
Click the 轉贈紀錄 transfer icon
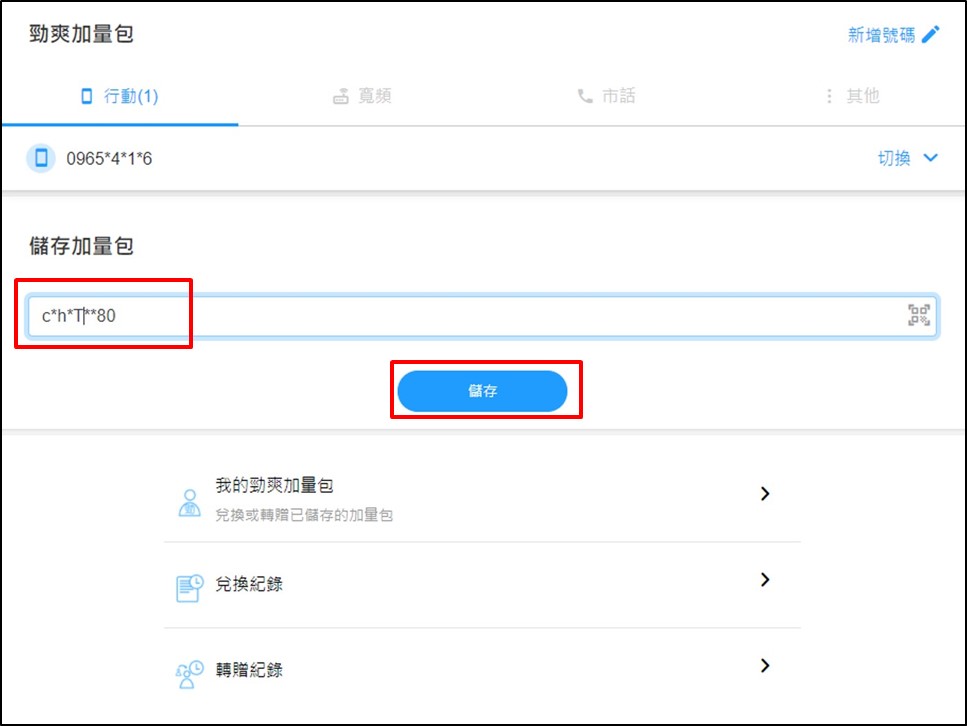[x=189, y=673]
